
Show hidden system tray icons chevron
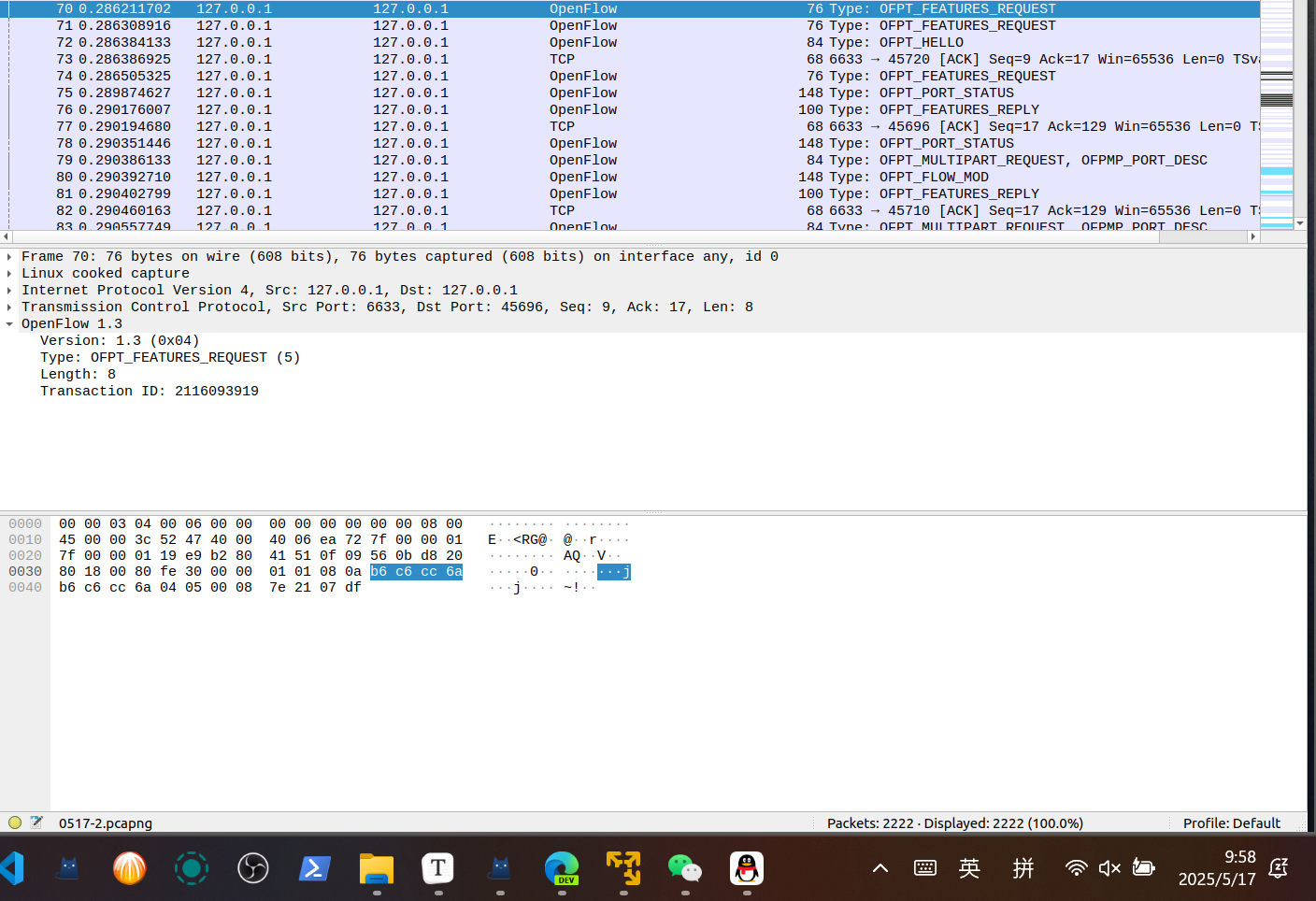coord(880,868)
